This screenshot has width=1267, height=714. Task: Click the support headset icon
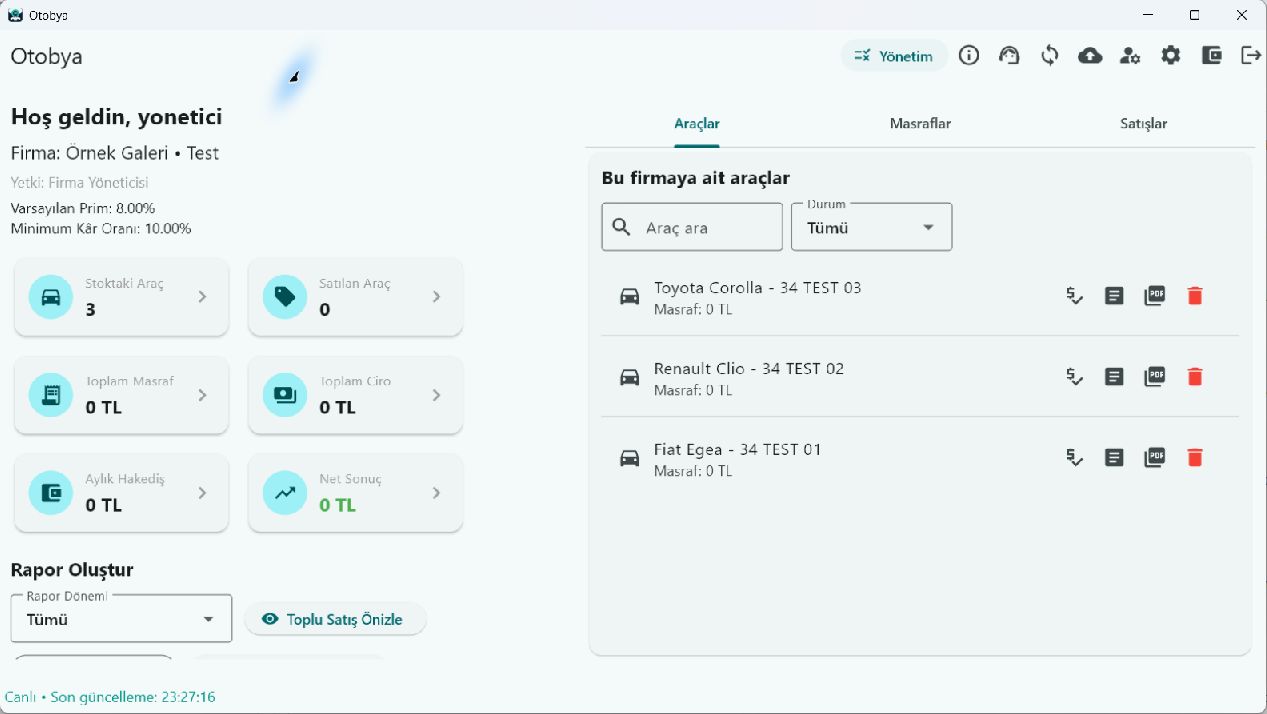(1009, 56)
